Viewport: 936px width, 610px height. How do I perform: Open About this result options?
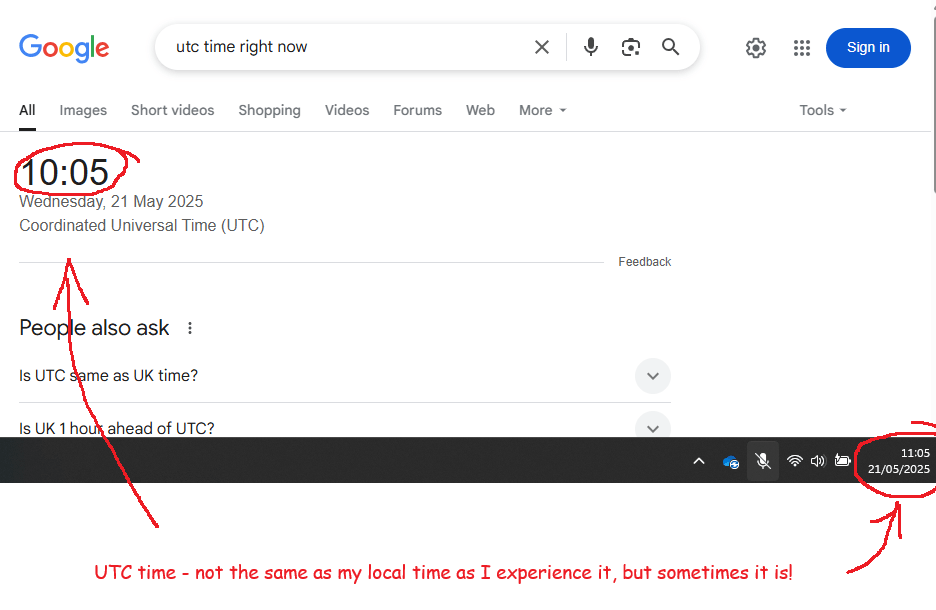coord(190,328)
